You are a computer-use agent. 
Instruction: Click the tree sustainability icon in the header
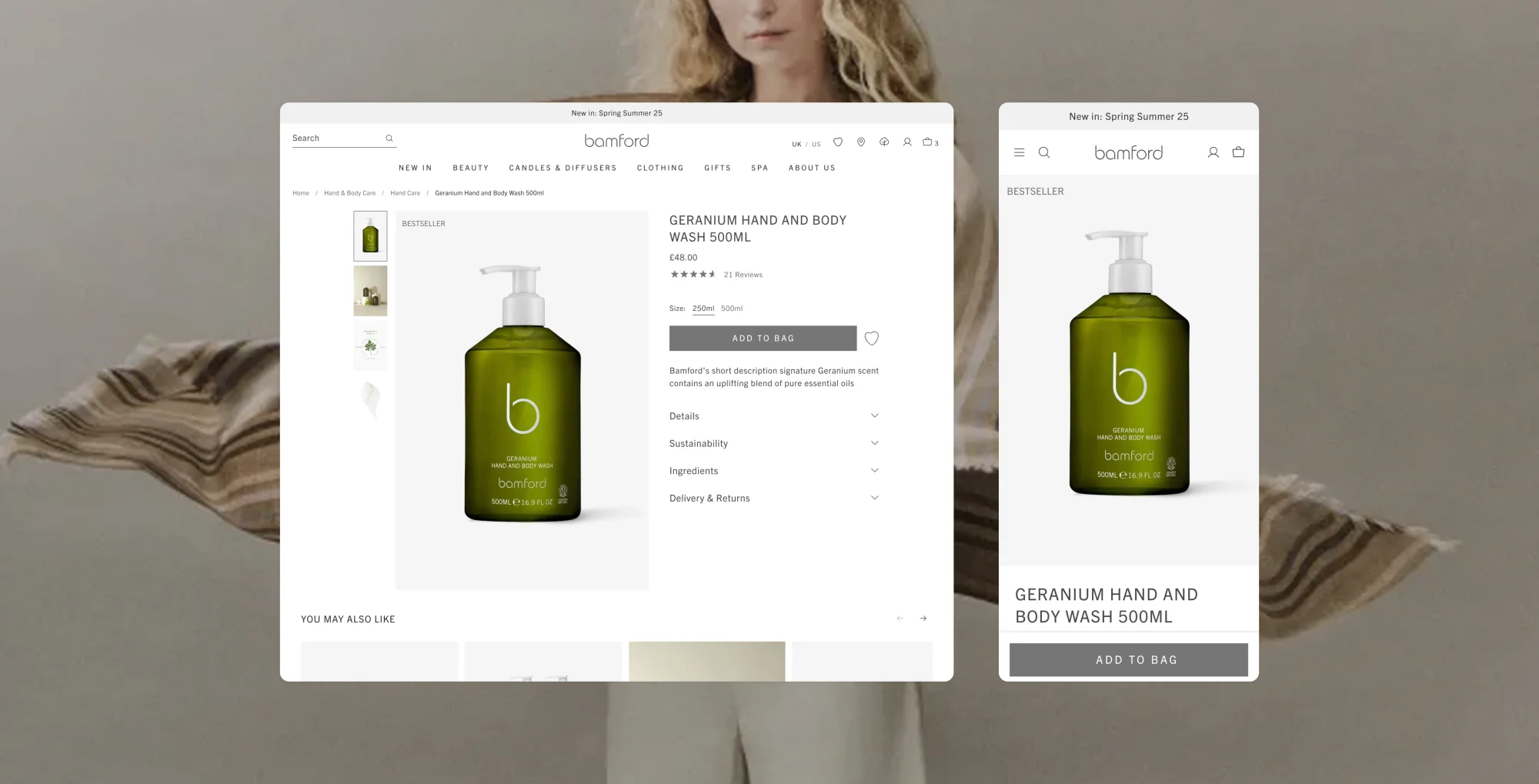pos(884,142)
